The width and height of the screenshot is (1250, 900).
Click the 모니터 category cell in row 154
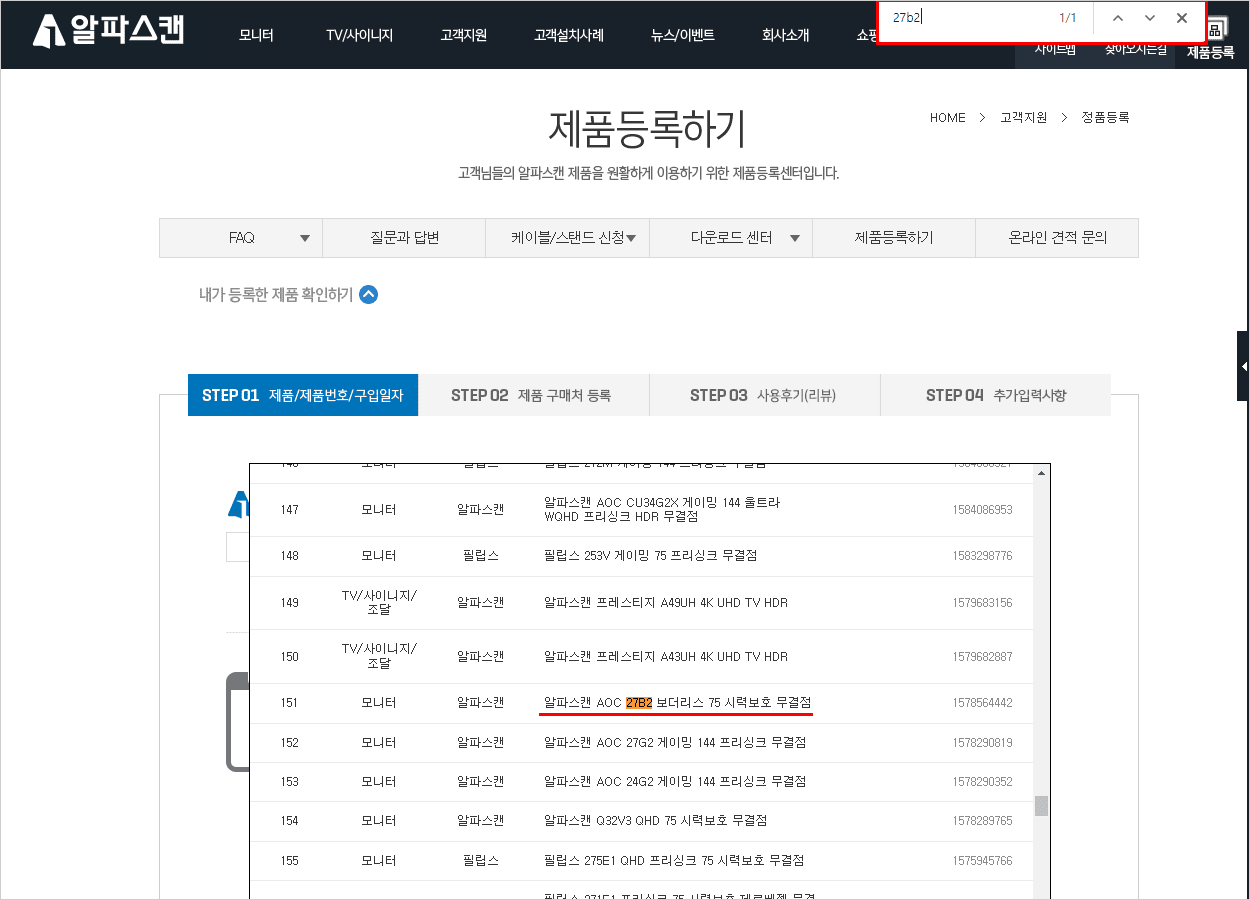coord(379,820)
